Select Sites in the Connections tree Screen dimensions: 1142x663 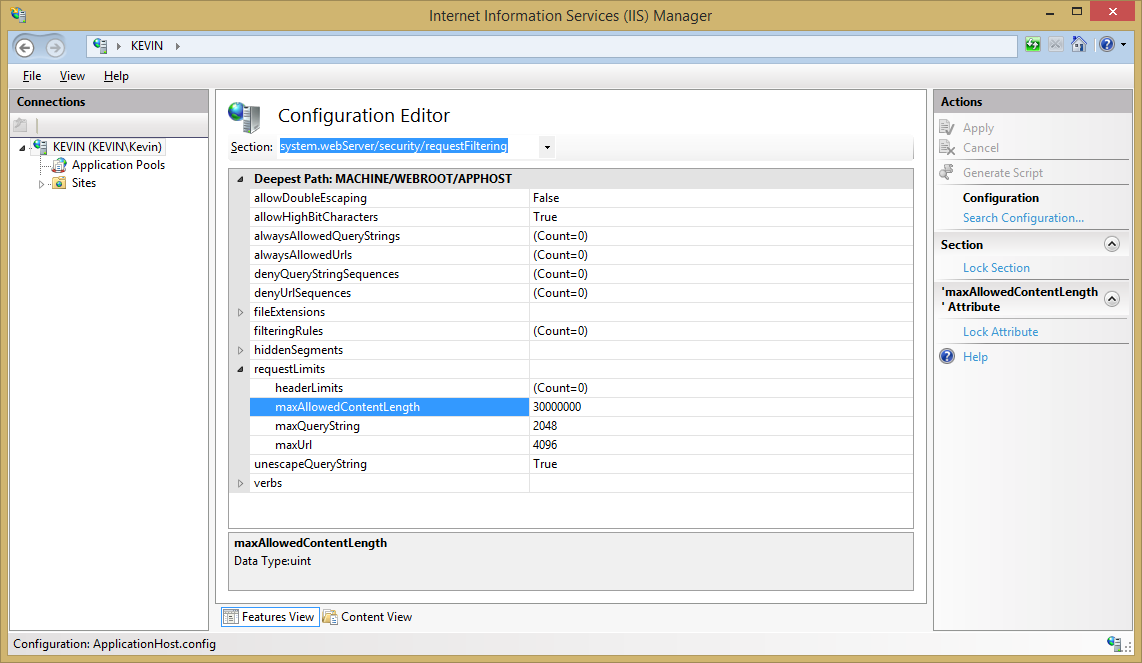click(x=84, y=183)
